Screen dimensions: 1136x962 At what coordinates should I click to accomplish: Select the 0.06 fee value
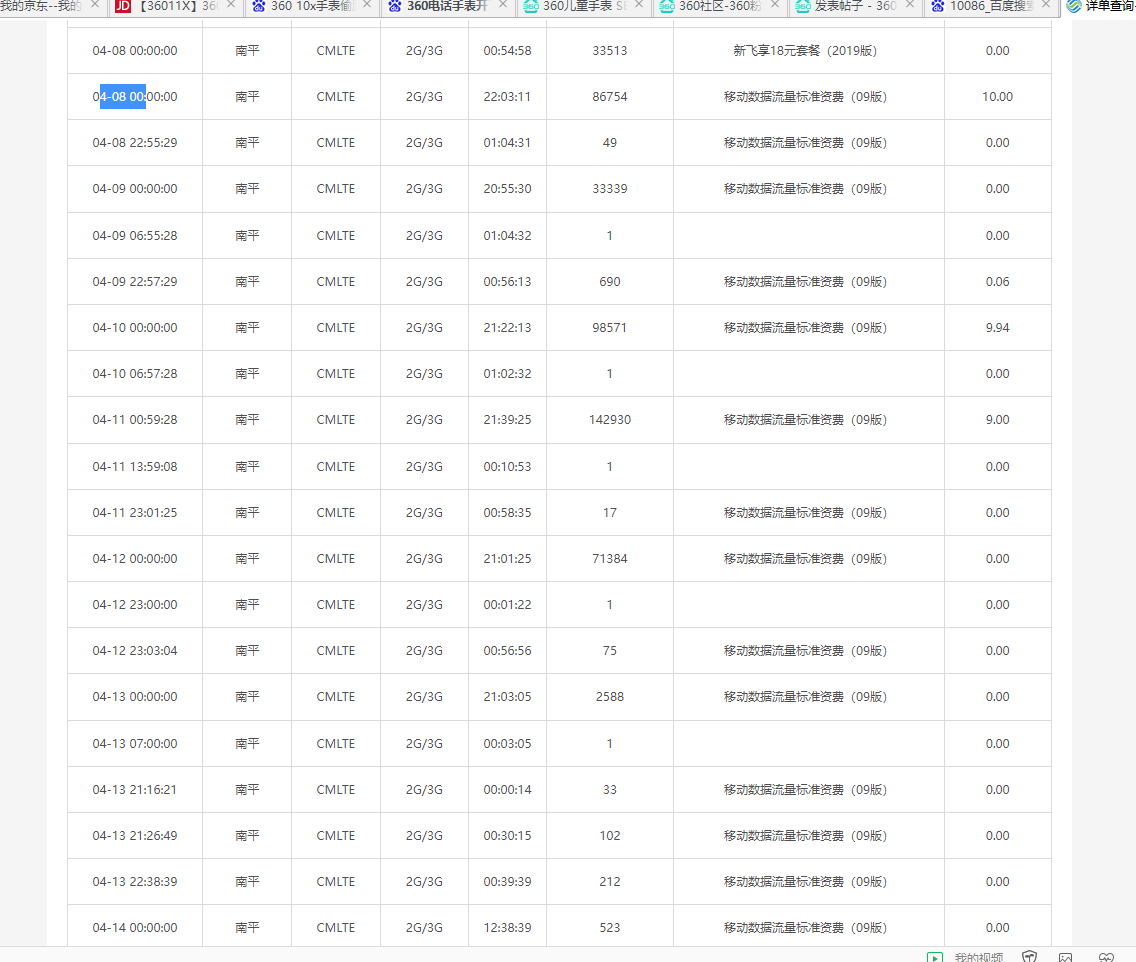(x=998, y=281)
